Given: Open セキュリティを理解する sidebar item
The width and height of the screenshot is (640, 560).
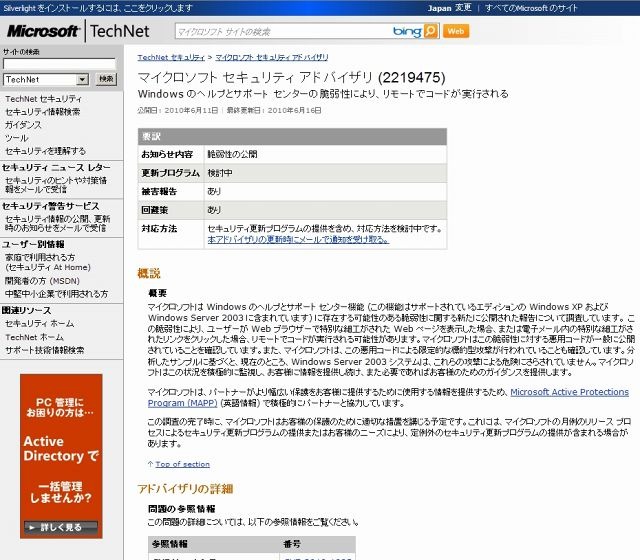Looking at the screenshot, I should click(x=45, y=151).
